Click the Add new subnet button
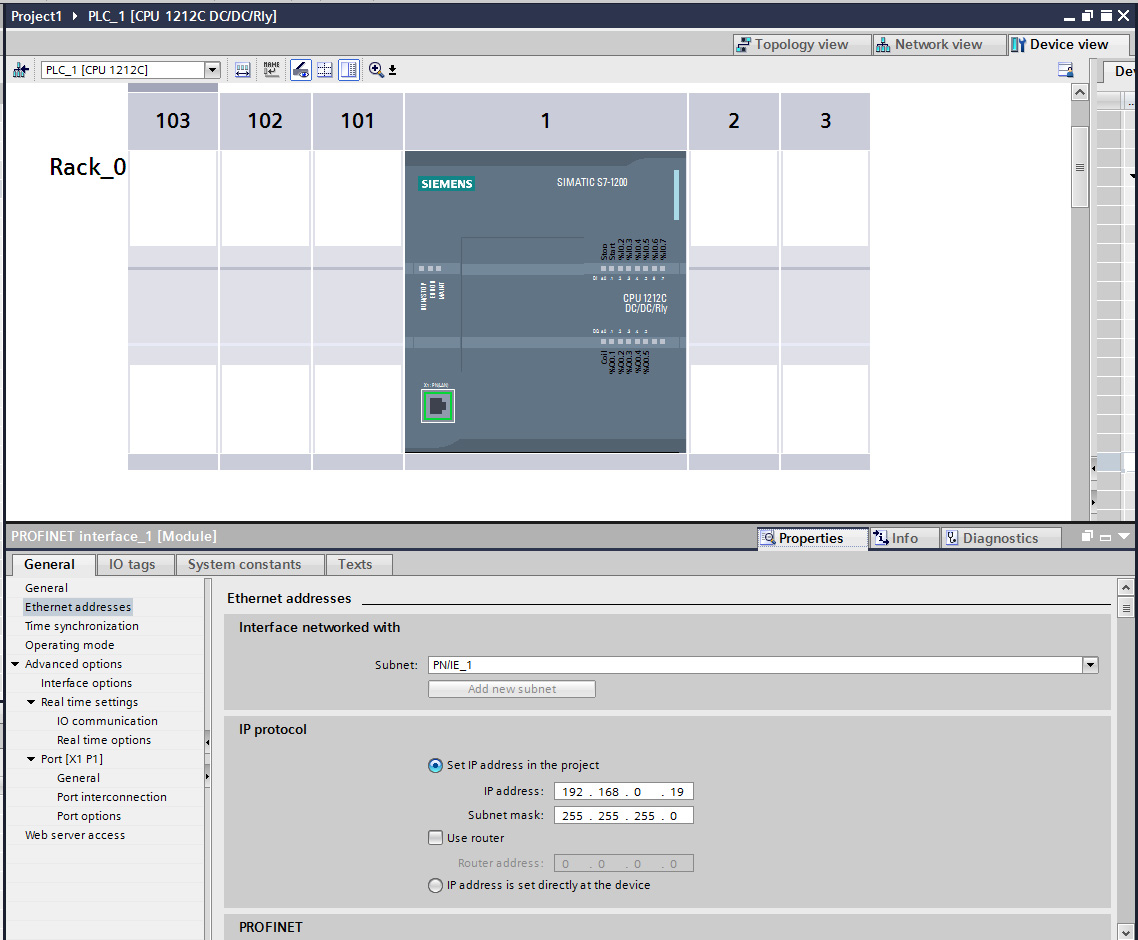Viewport: 1138px width, 940px height. click(511, 689)
